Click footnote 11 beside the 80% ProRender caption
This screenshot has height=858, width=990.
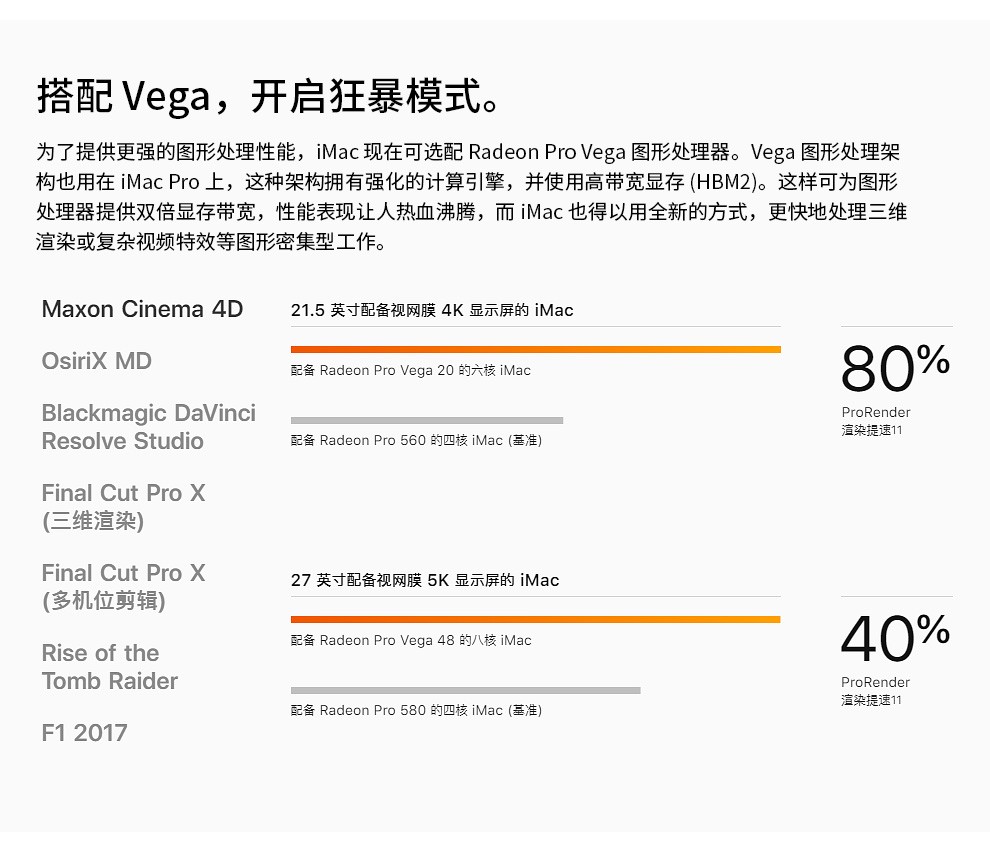point(897,430)
